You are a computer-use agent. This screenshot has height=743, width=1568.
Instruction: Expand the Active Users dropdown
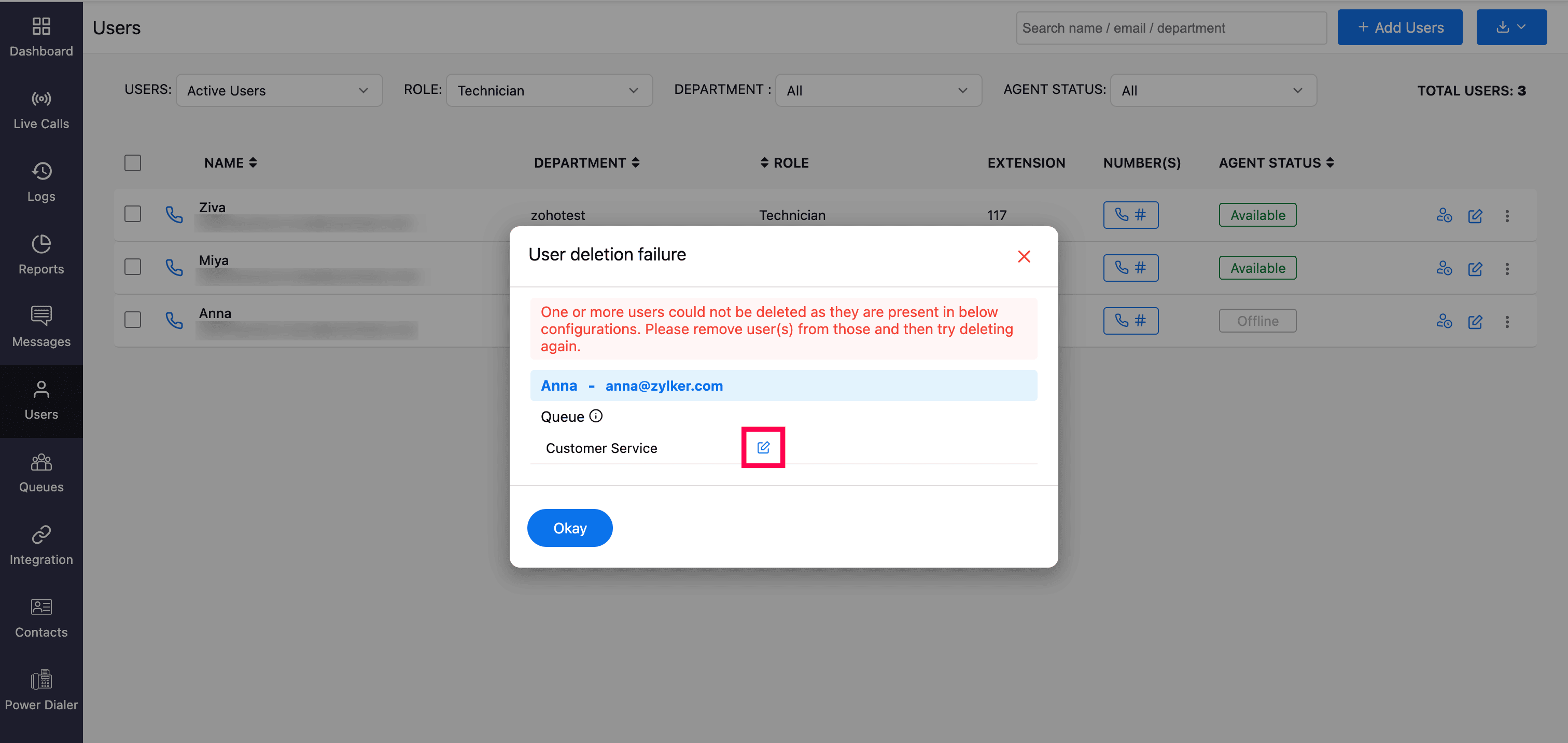(279, 91)
